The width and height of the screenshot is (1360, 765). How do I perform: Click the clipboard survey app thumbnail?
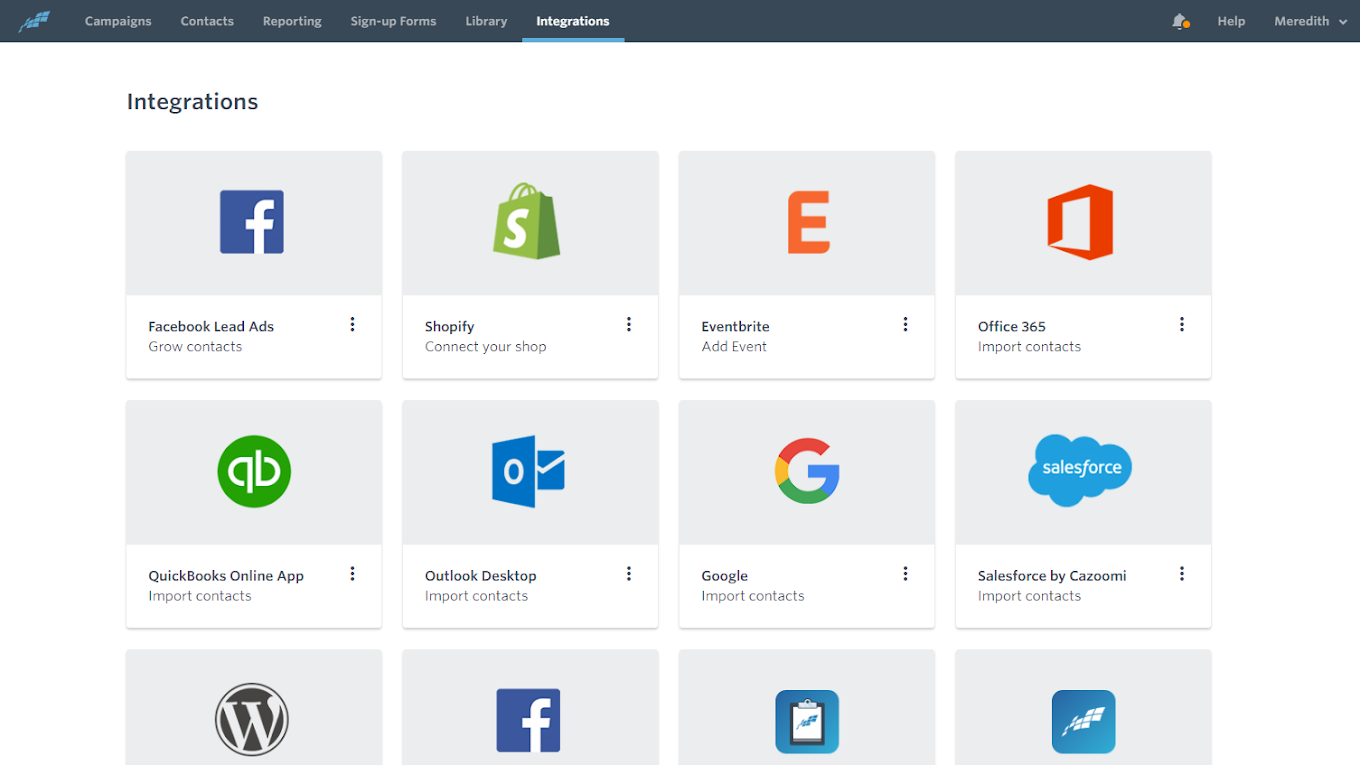point(807,721)
